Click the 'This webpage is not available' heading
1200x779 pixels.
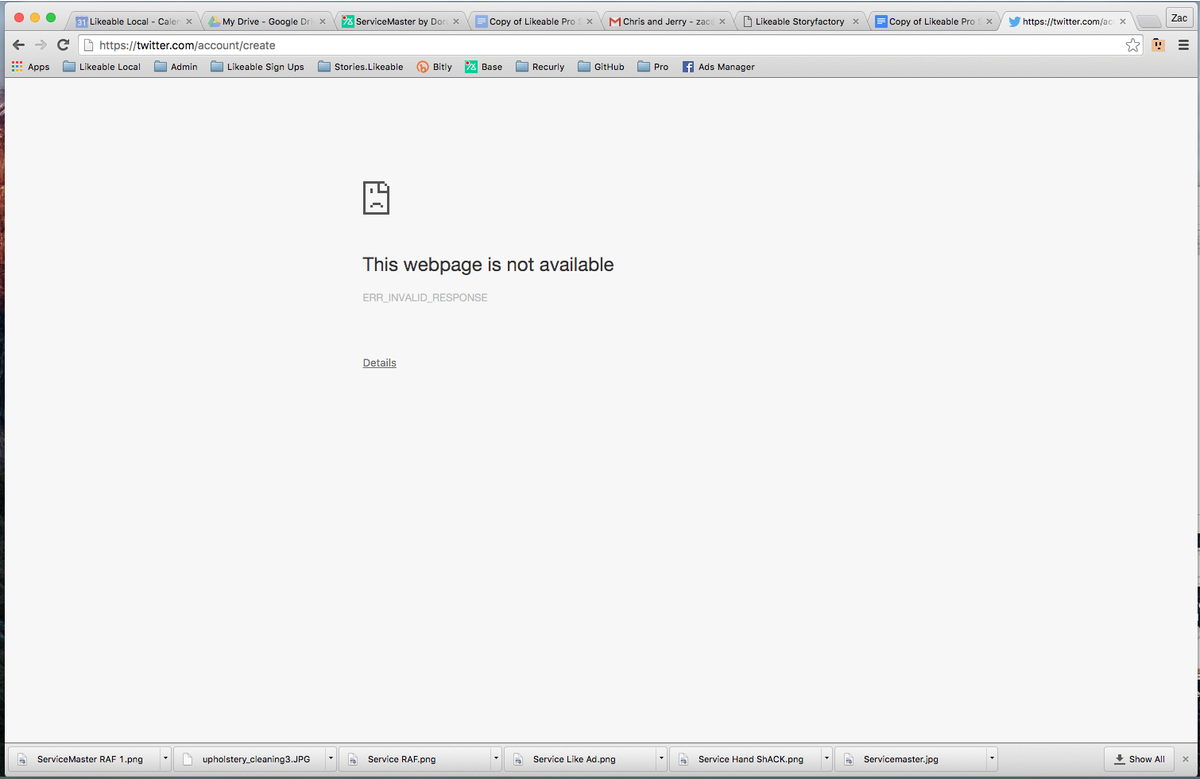pos(488,265)
